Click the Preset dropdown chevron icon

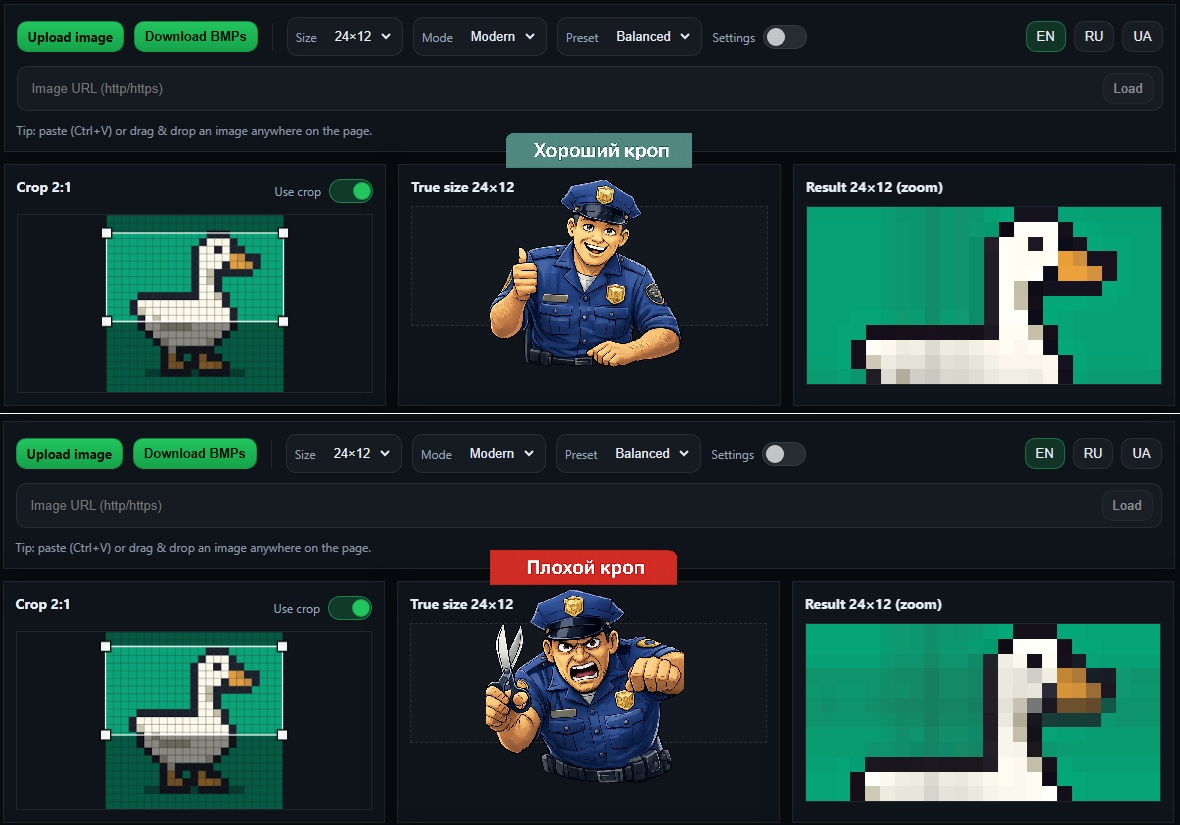683,36
